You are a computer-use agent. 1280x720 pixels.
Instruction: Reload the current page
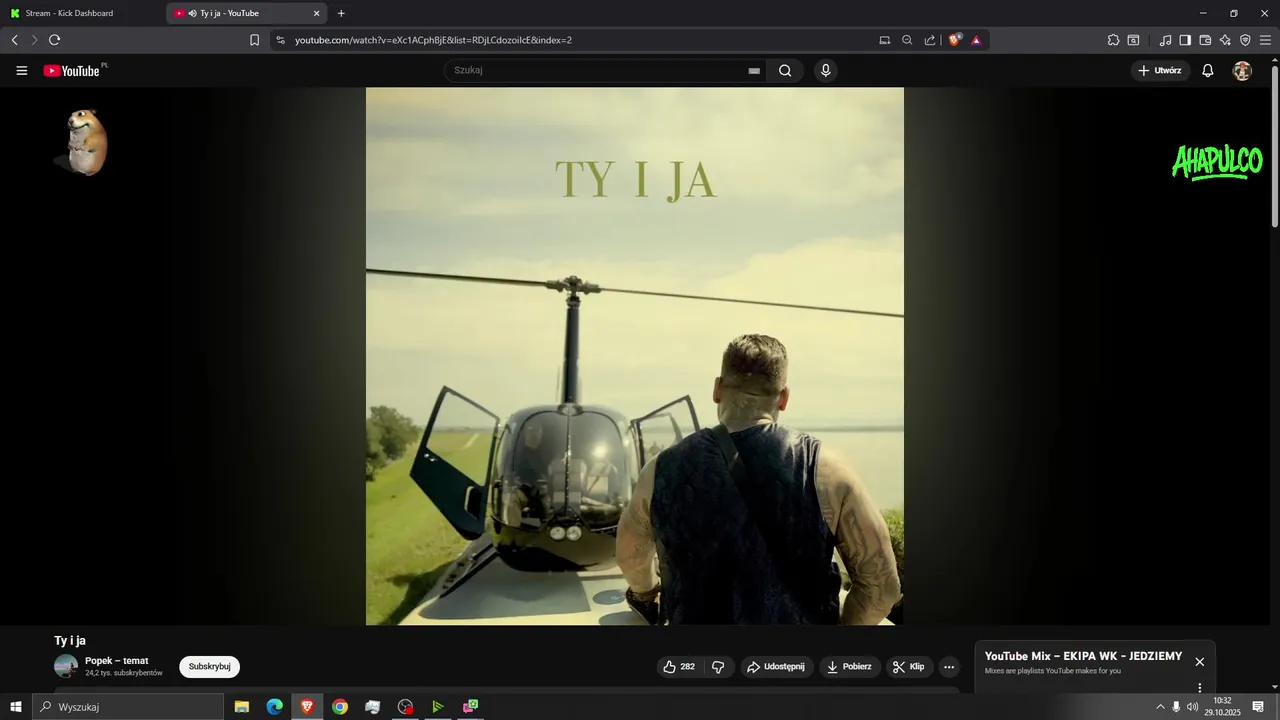coord(54,40)
